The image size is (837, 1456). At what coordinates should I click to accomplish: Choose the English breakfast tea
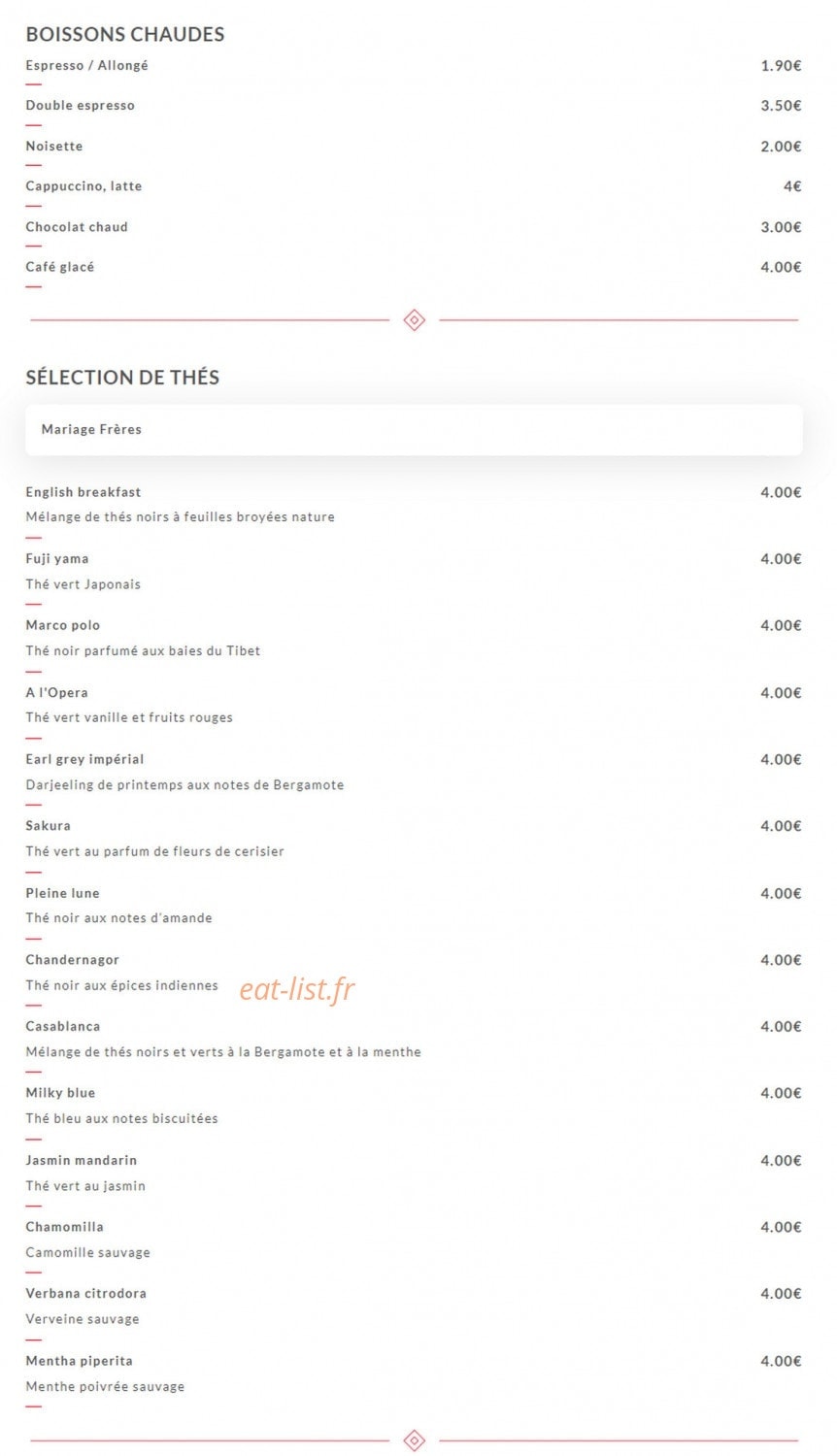pyautogui.click(x=84, y=492)
